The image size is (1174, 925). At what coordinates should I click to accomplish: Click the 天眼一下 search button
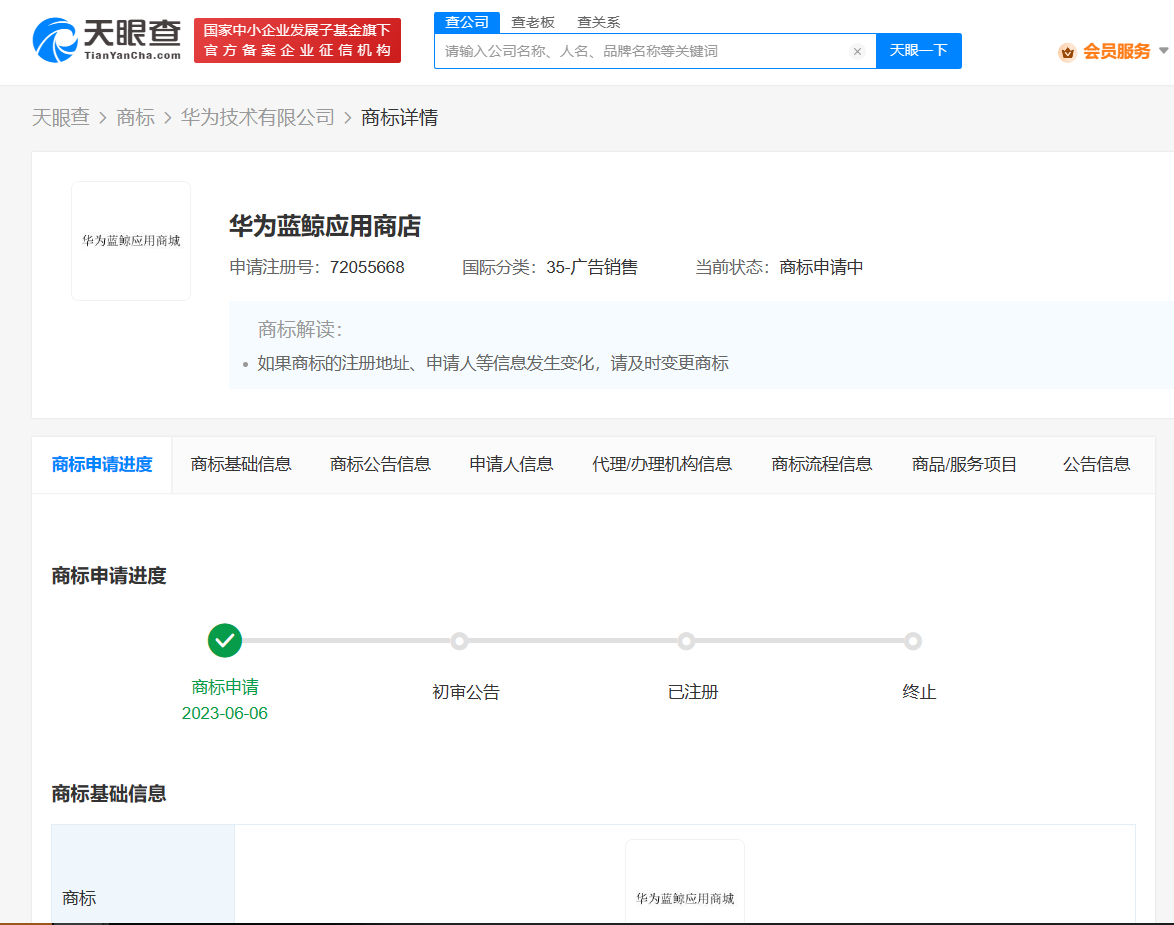(x=919, y=51)
